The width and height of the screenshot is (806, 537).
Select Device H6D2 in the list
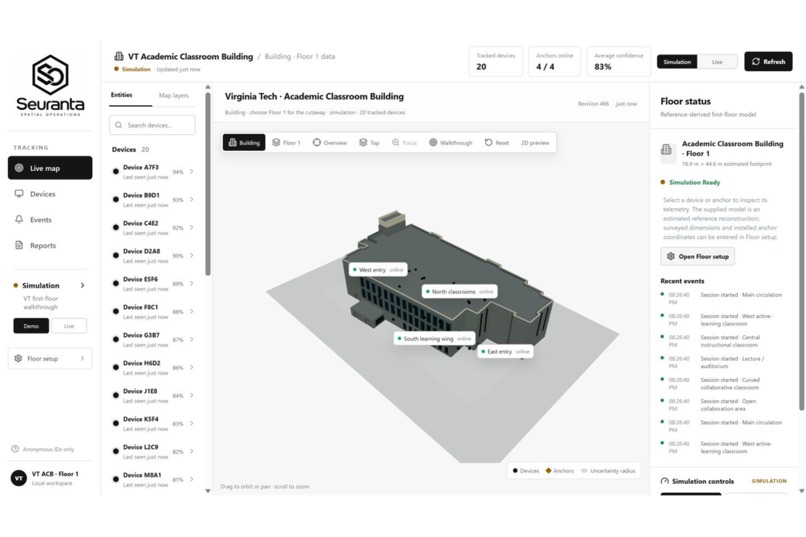click(x=153, y=367)
